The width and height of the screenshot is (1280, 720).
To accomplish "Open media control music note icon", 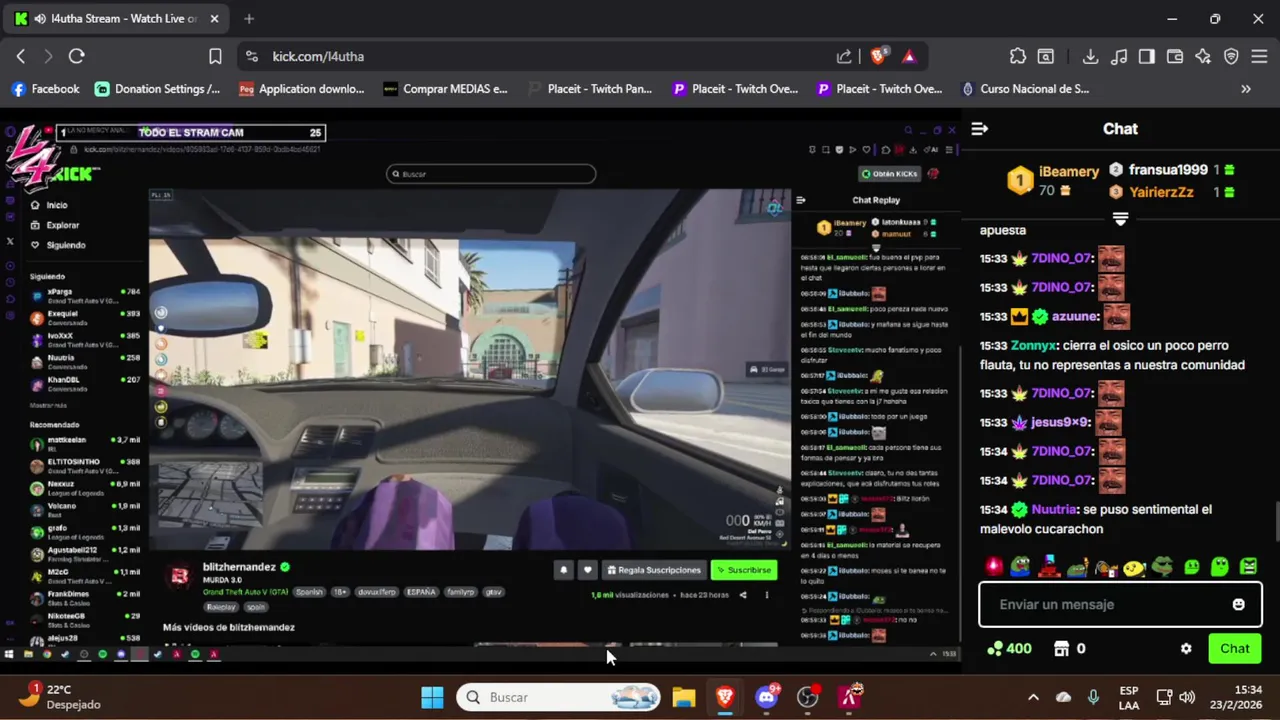I will pos(1119,57).
